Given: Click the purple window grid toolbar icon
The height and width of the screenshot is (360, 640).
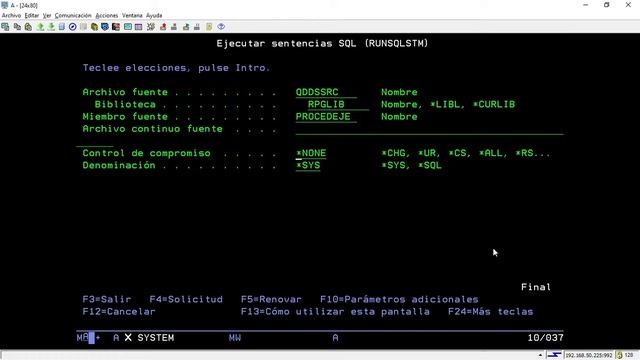Looking at the screenshot, I should (x=138, y=27).
